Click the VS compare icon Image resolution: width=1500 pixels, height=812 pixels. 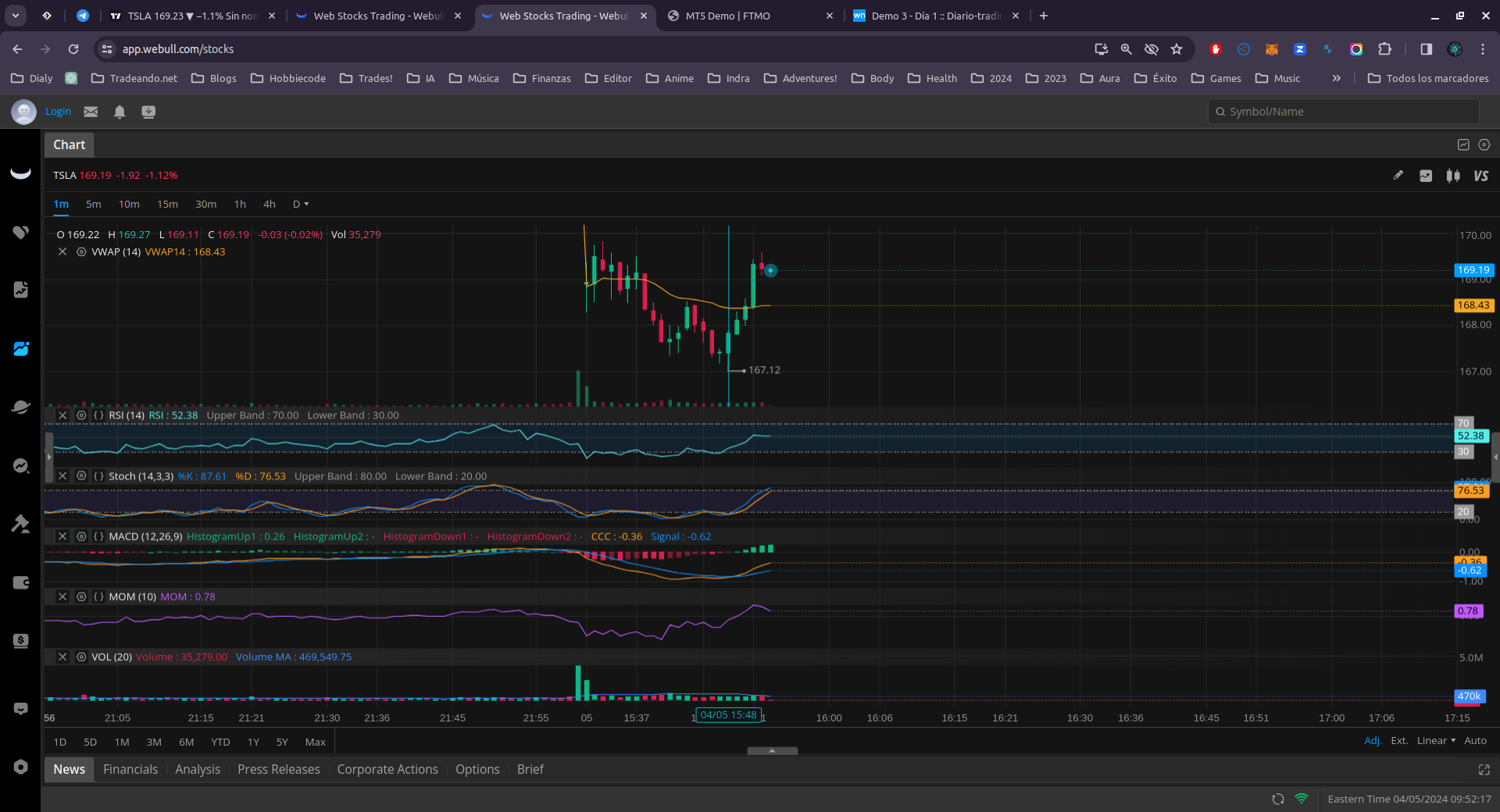(x=1480, y=176)
